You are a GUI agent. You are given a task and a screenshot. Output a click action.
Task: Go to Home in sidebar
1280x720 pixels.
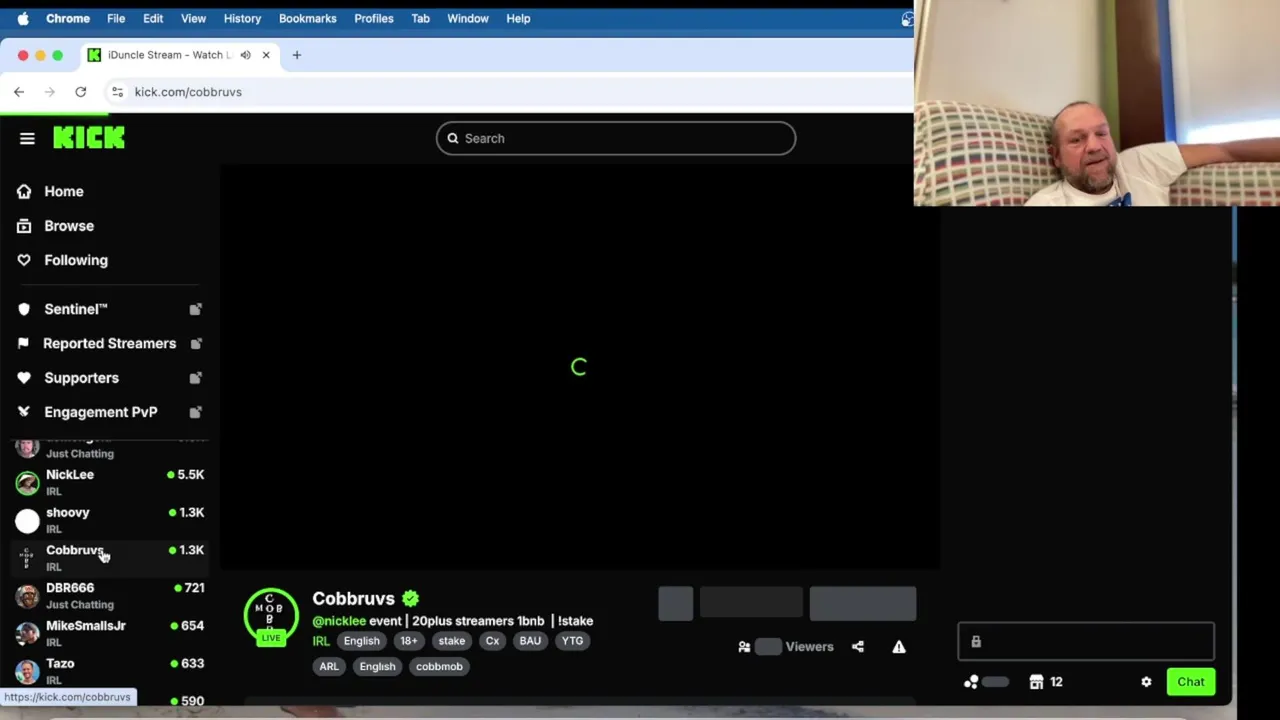(64, 191)
